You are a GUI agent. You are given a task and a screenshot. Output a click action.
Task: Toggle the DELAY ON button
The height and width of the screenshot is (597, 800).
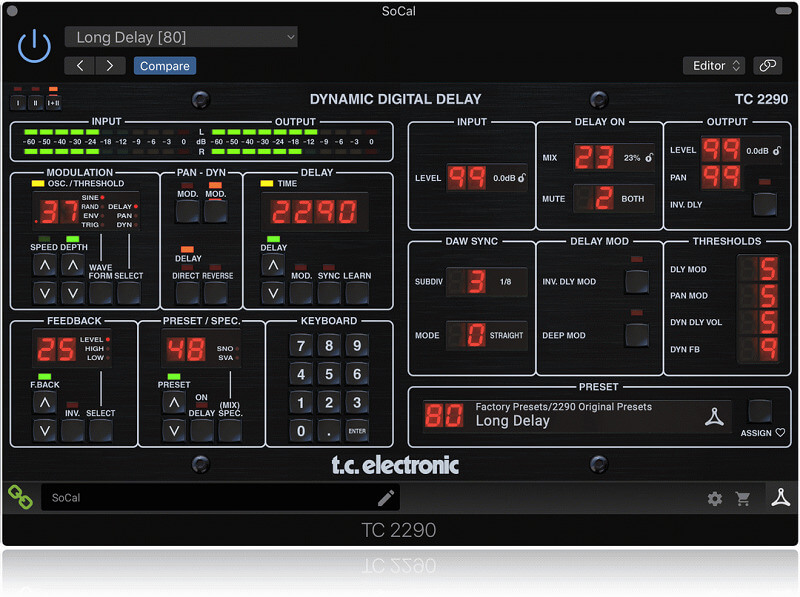click(x=202, y=431)
